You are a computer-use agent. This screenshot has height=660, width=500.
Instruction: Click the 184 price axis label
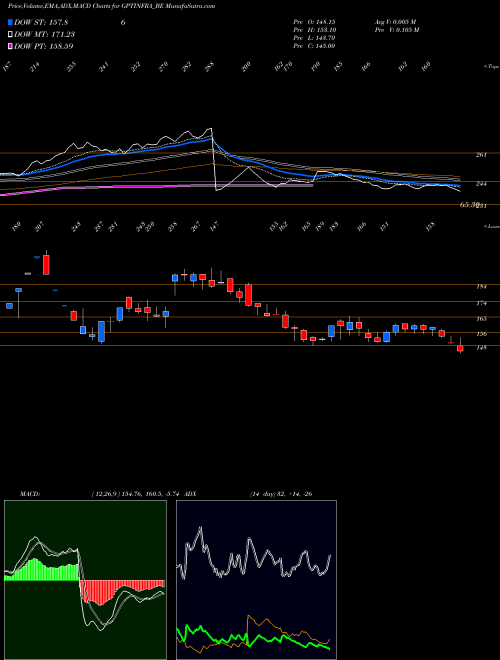[481, 287]
